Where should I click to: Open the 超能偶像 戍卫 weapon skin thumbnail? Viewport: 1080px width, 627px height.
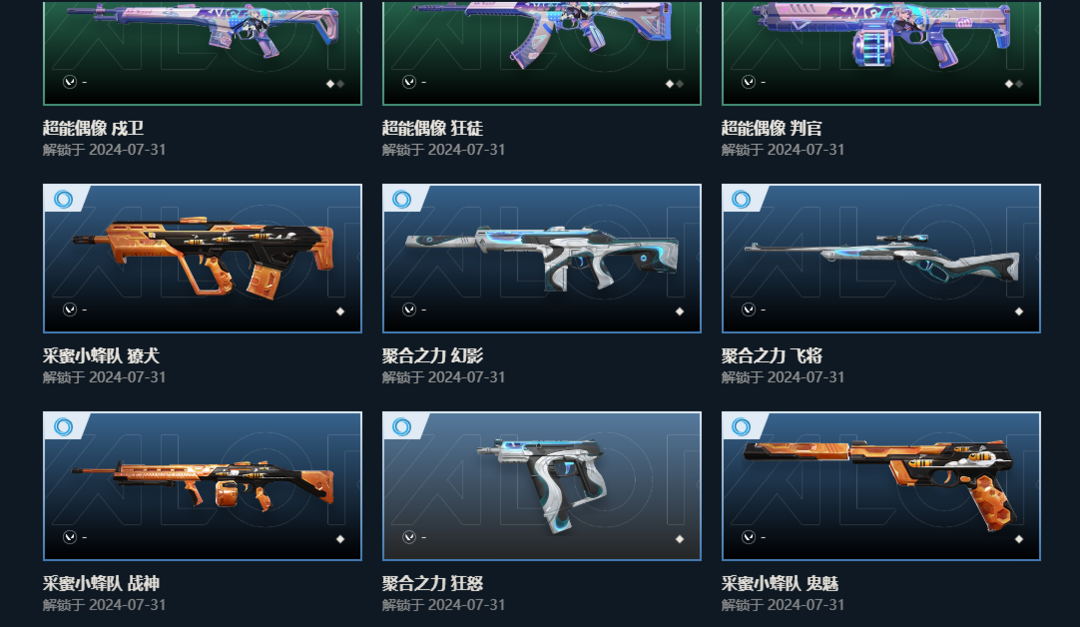(x=202, y=53)
